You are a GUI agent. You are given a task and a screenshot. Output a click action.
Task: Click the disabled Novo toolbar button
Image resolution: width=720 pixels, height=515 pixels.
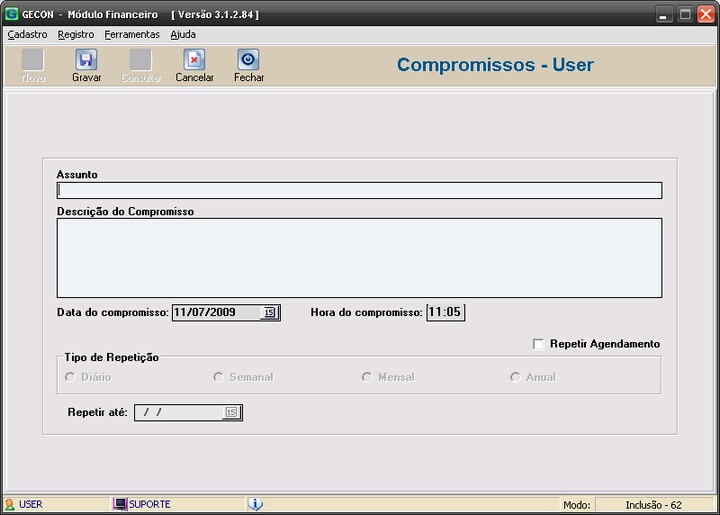pos(33,66)
